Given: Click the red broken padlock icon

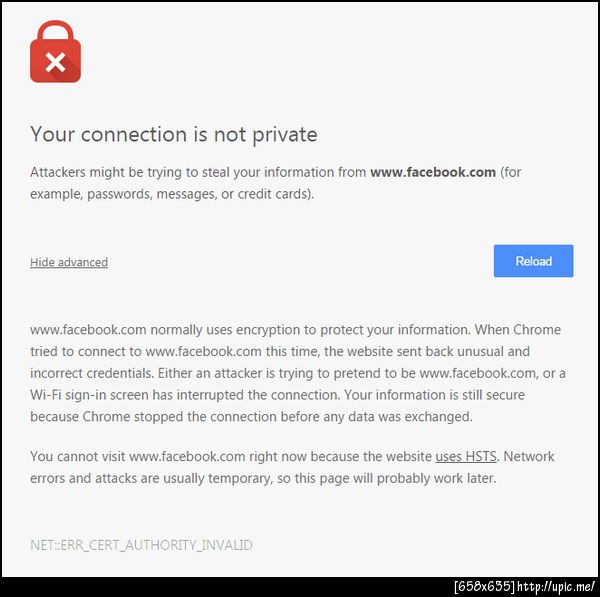Looking at the screenshot, I should (x=55, y=59).
